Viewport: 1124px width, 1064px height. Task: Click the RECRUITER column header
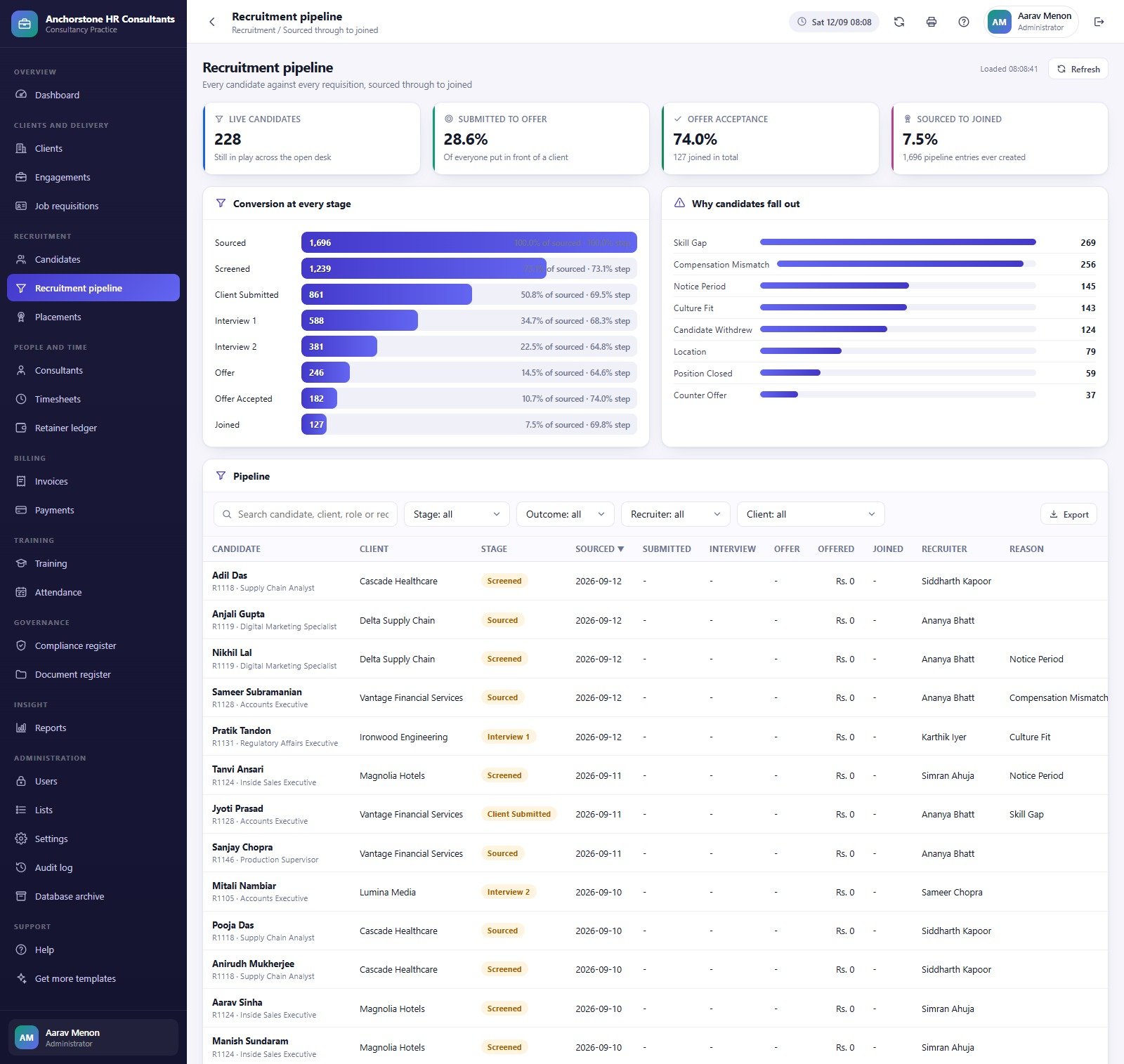point(944,549)
